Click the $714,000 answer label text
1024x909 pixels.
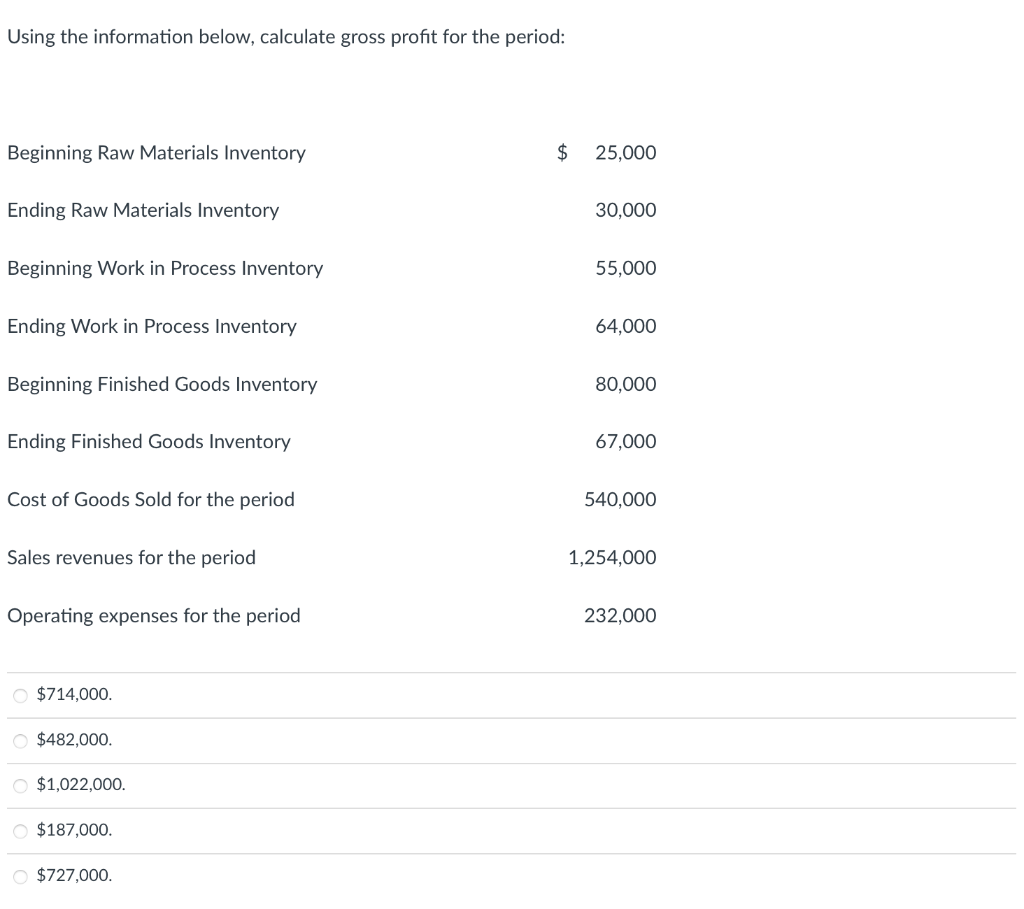(x=73, y=694)
